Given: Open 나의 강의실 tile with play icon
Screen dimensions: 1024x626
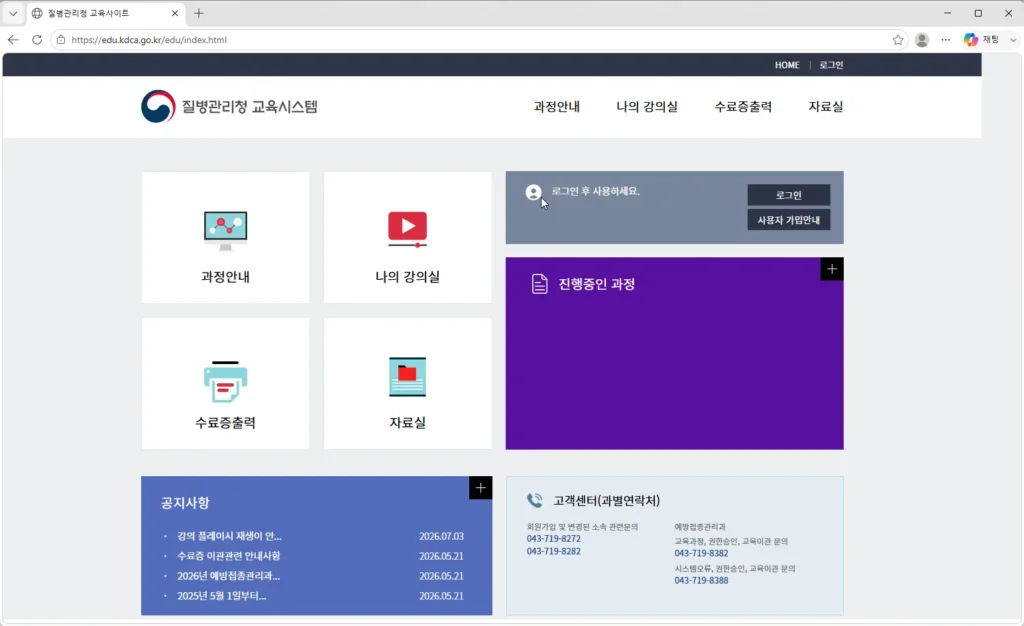Looking at the screenshot, I should (408, 238).
